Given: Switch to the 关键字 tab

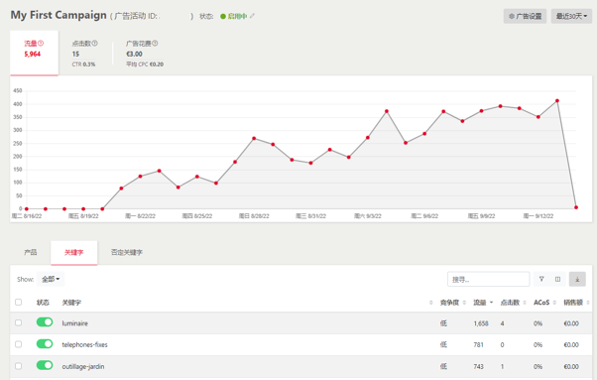Looking at the screenshot, I should click(74, 252).
